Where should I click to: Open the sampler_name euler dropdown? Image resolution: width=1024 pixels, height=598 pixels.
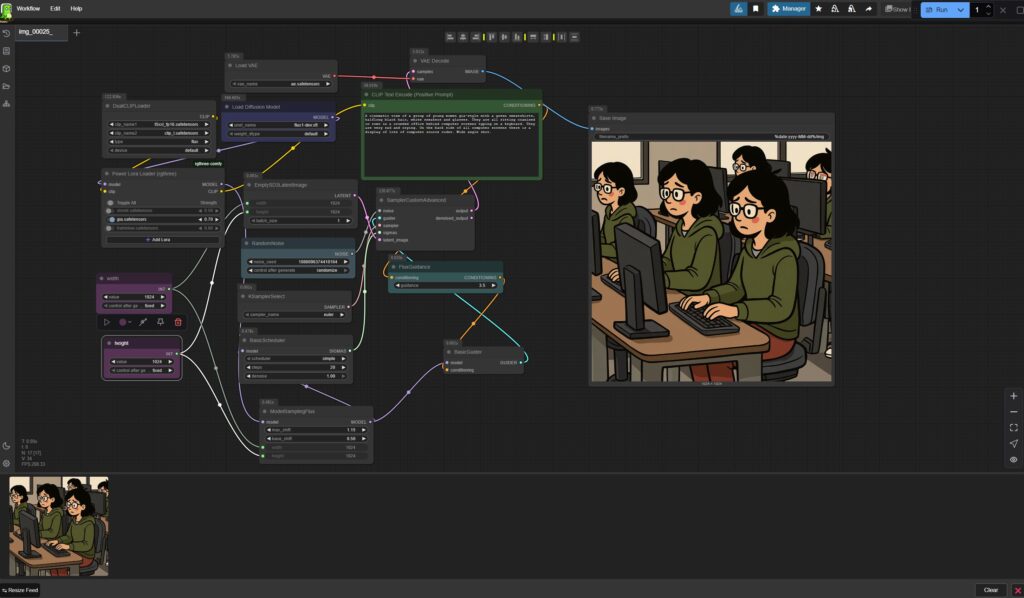[296, 314]
